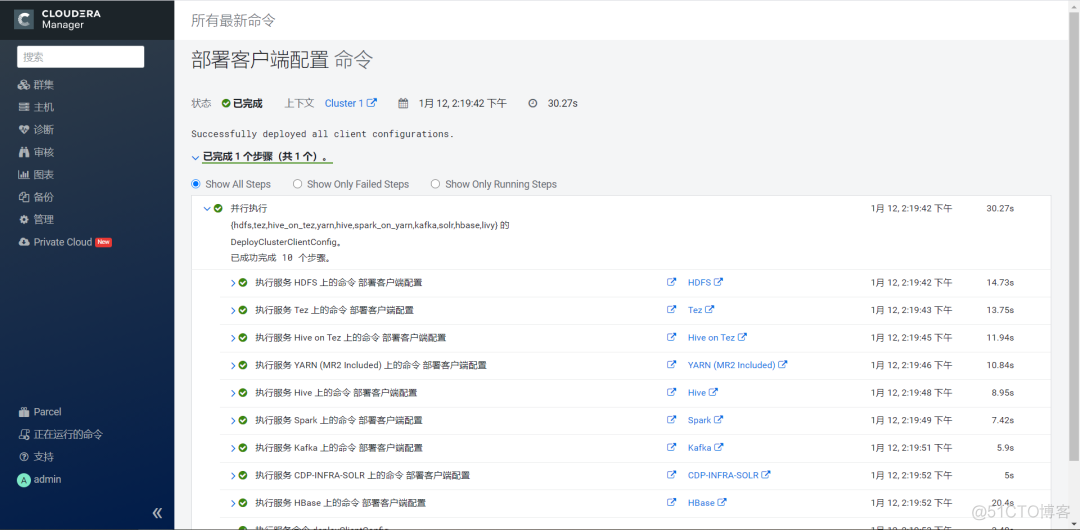Click the green check icon beside 并行执行
Screen dimensions: 1080x530
tap(218, 208)
